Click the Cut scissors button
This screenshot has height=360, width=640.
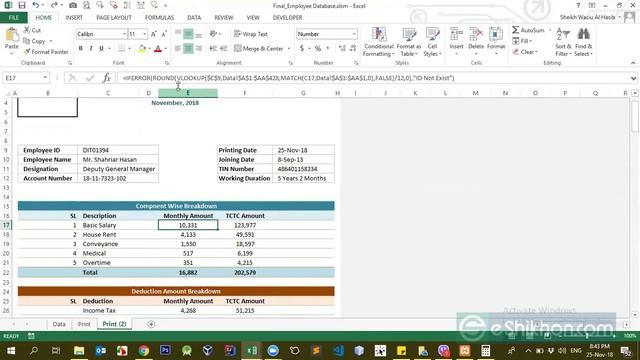coord(32,30)
